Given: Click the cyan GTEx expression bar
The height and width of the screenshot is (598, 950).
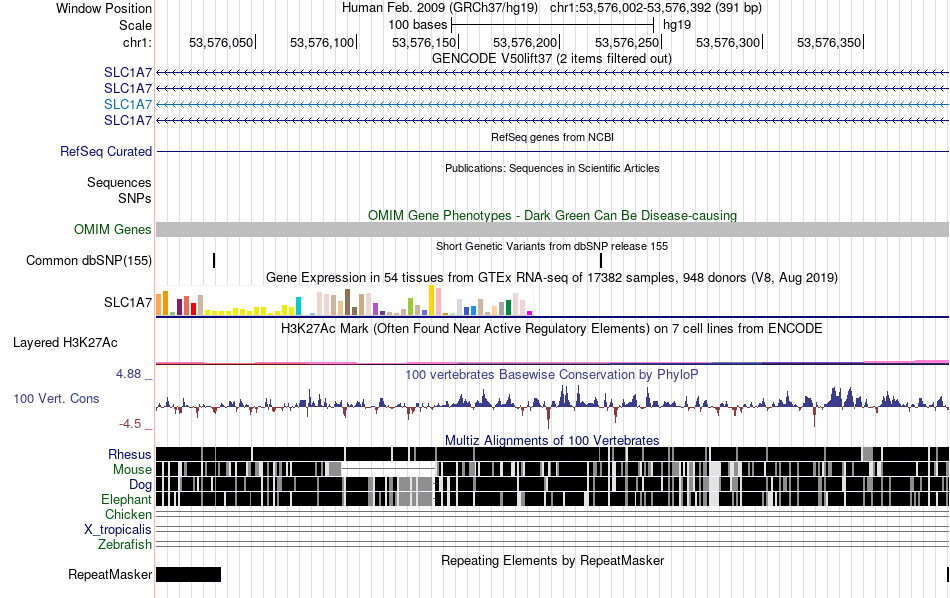Looking at the screenshot, I should 298,306.
